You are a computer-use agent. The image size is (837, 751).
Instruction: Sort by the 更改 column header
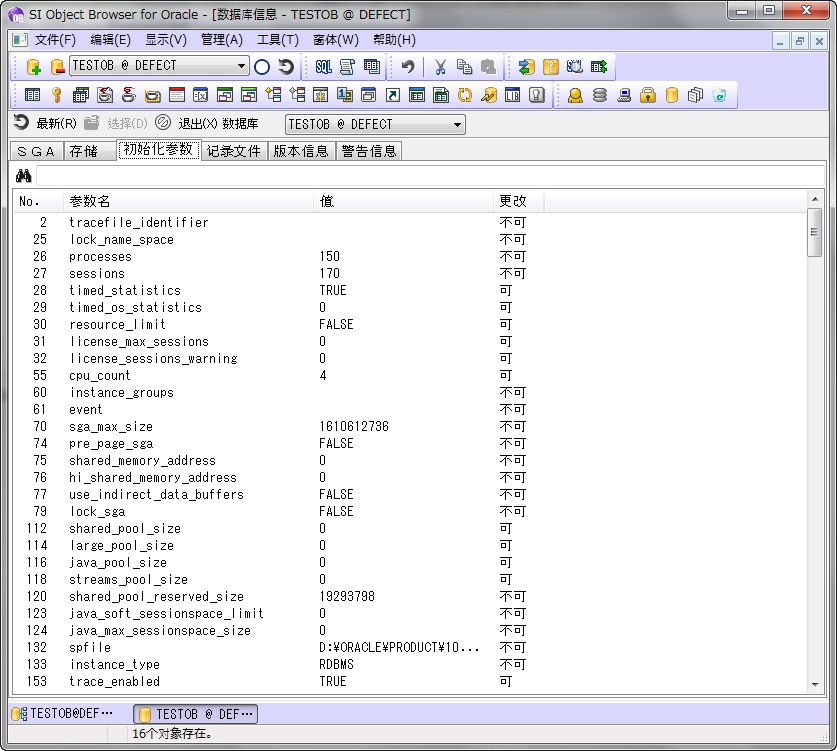(518, 201)
